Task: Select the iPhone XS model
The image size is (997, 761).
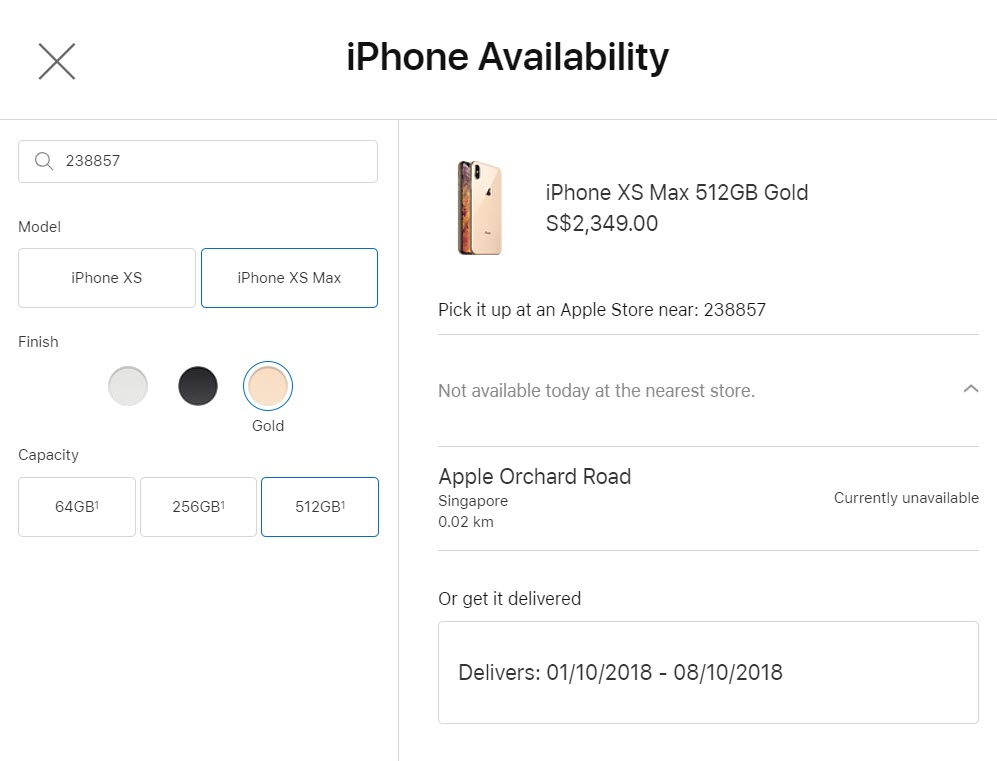Action: click(x=107, y=278)
